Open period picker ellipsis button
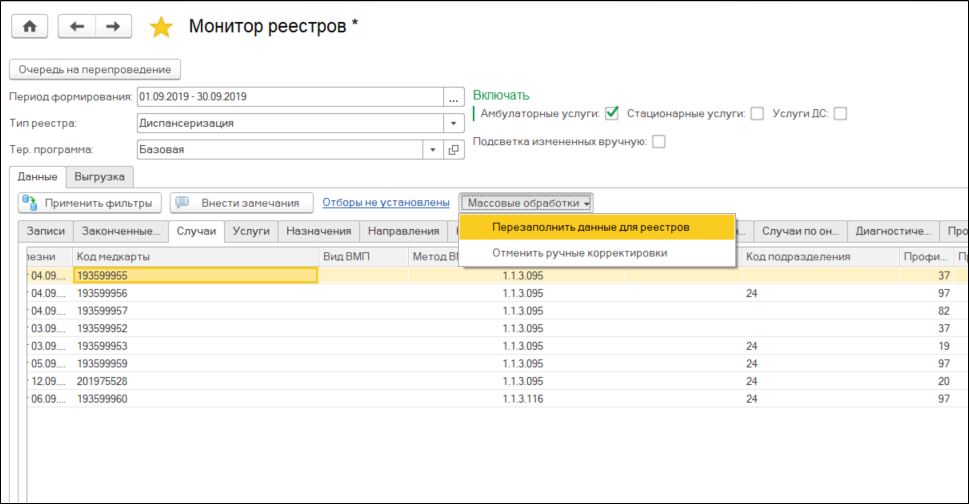Image resolution: width=969 pixels, height=504 pixels. click(x=453, y=97)
